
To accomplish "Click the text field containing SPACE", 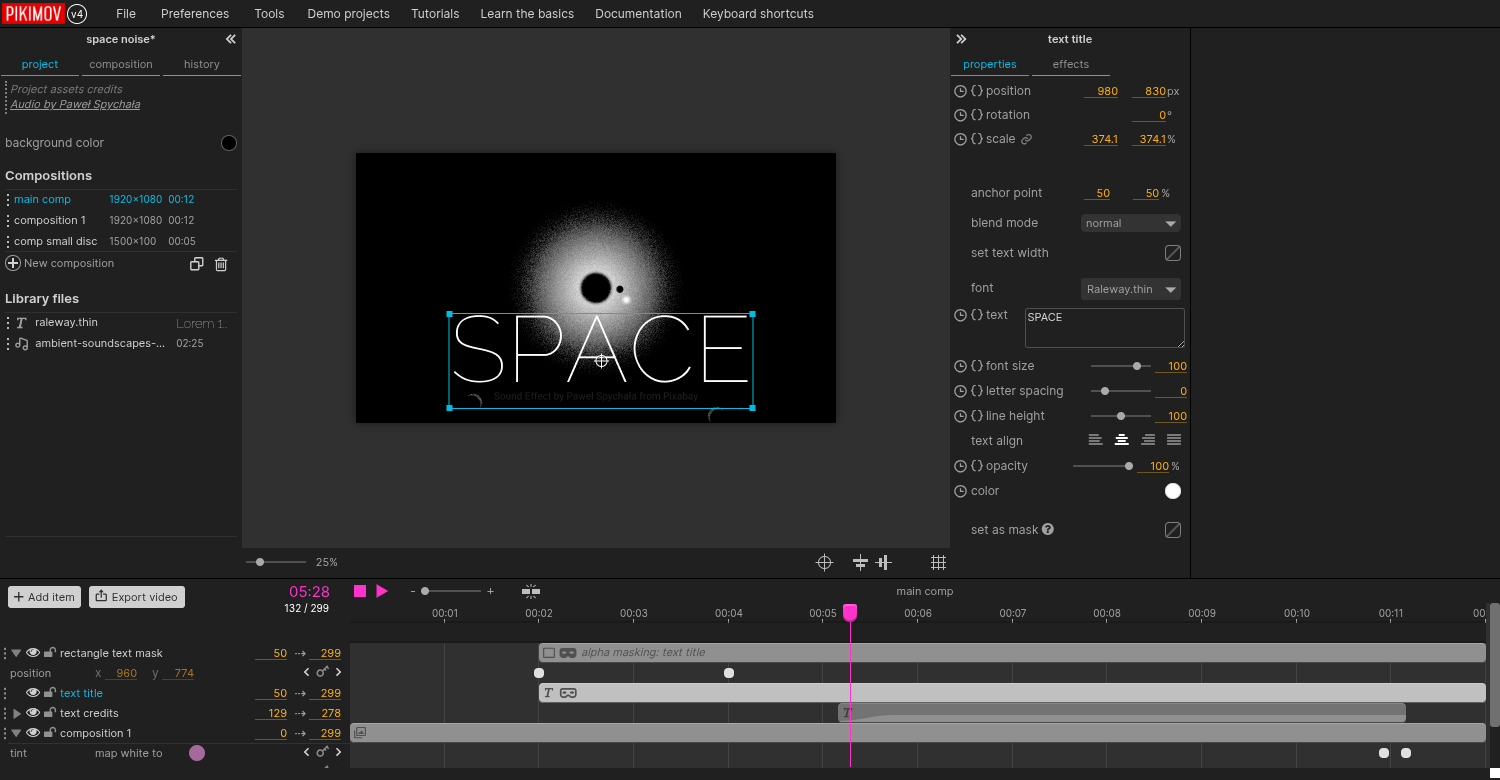I will coord(1105,328).
